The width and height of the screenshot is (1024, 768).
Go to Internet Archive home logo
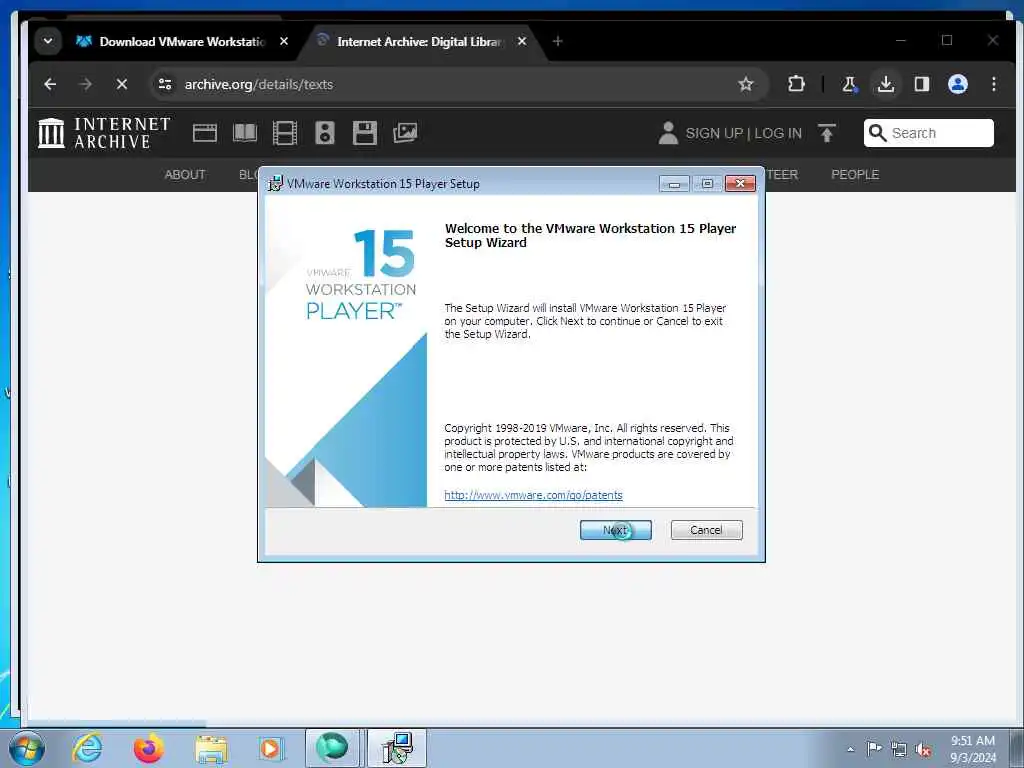click(104, 133)
